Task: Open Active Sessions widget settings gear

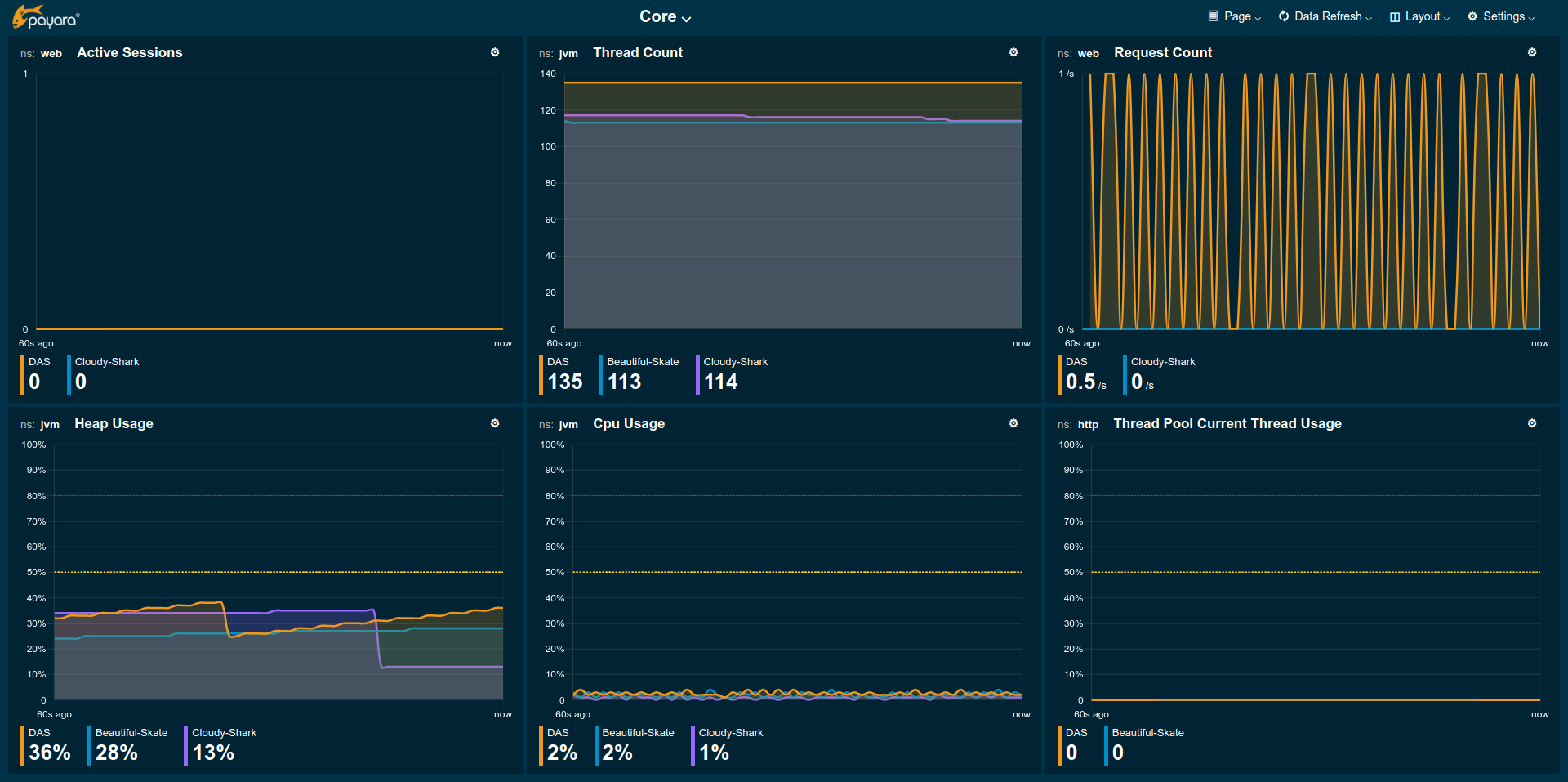Action: click(x=495, y=52)
